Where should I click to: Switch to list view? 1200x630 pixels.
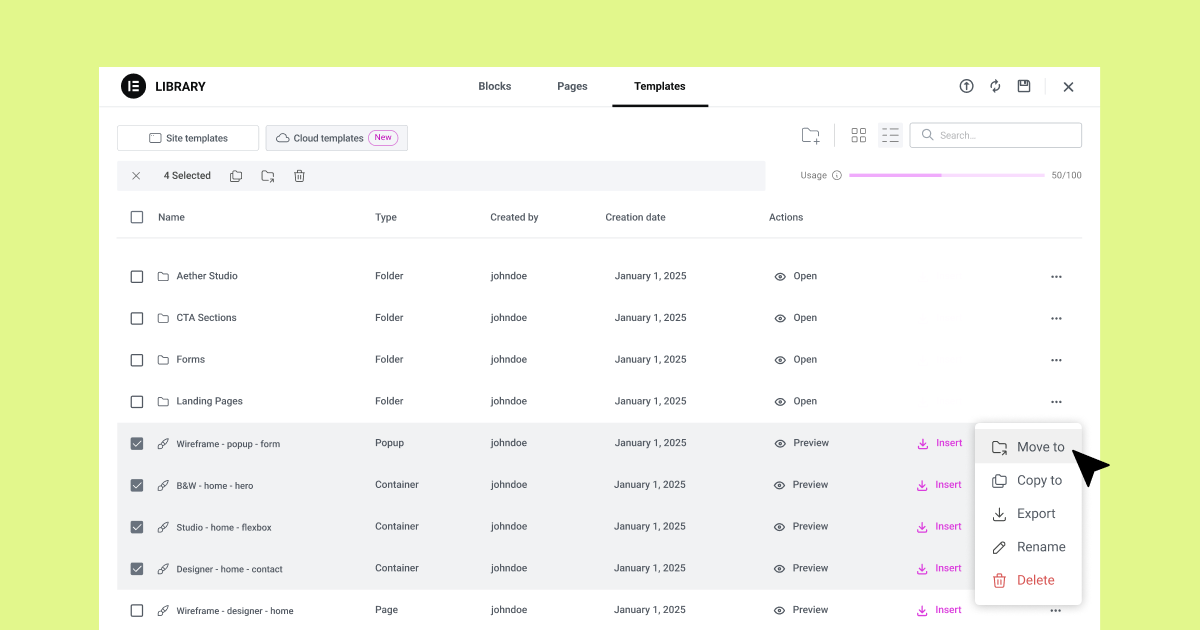tap(890, 134)
